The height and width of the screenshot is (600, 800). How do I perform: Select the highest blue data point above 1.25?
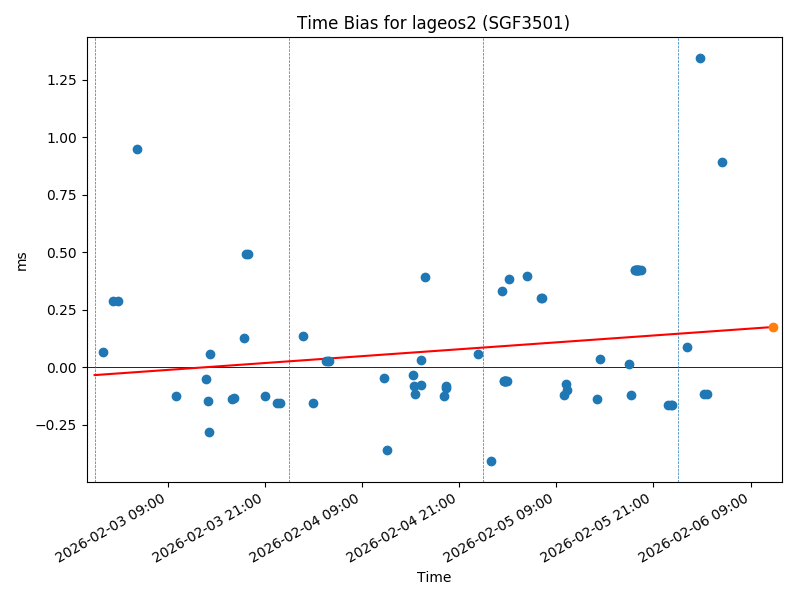700,58
